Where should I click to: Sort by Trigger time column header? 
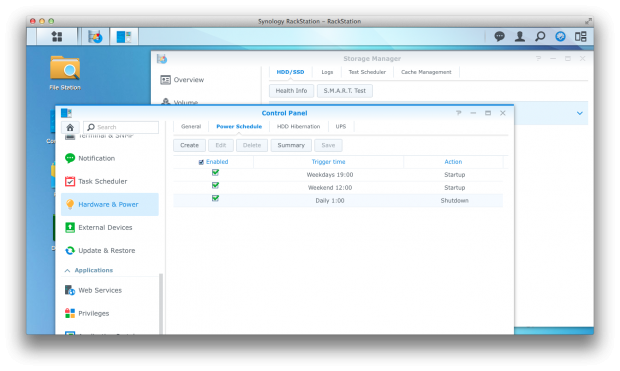pyautogui.click(x=328, y=162)
